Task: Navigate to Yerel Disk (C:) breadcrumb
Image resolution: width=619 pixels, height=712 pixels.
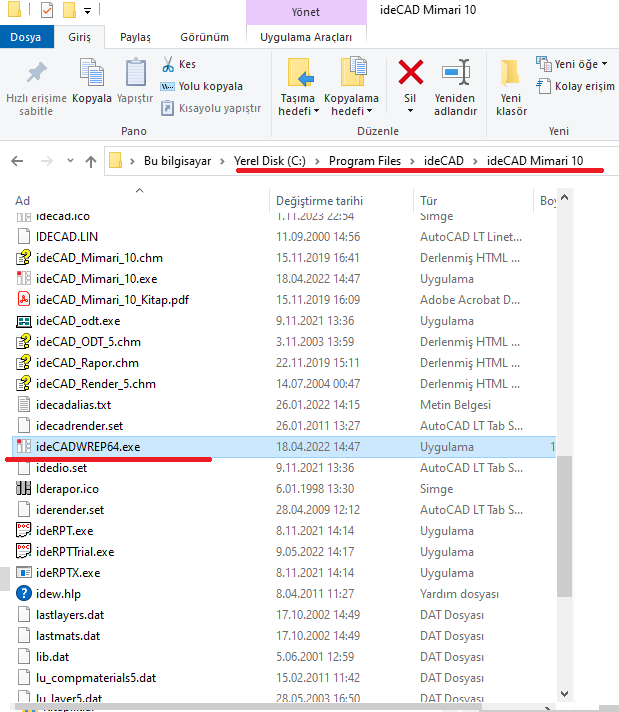Action: point(270,161)
